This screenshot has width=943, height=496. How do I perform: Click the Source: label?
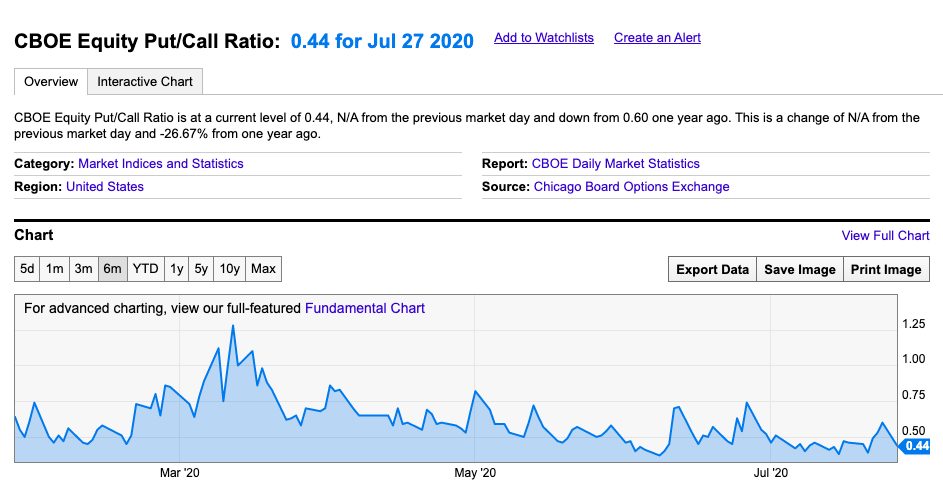(x=506, y=186)
